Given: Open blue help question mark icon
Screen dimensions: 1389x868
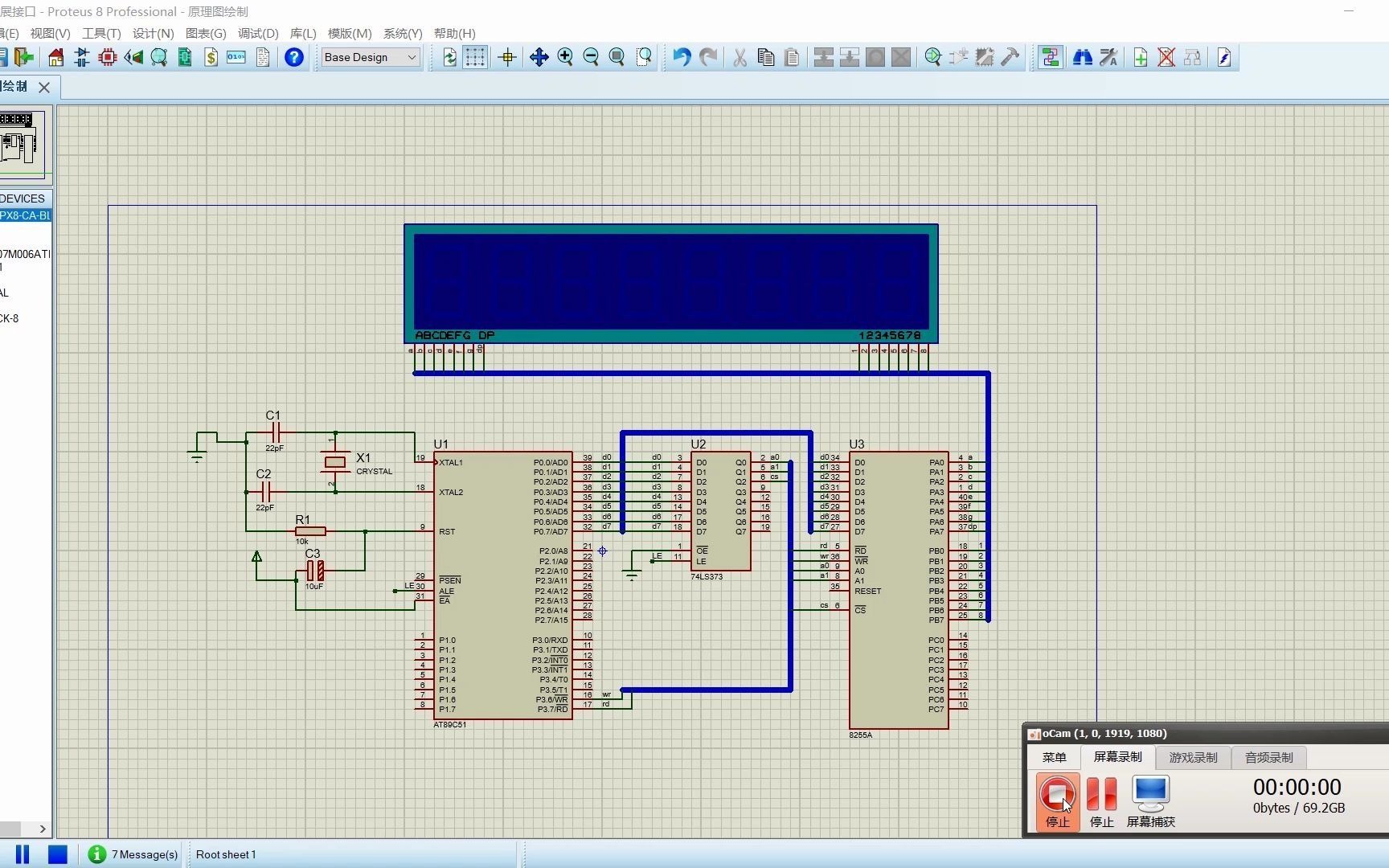Looking at the screenshot, I should (294, 57).
